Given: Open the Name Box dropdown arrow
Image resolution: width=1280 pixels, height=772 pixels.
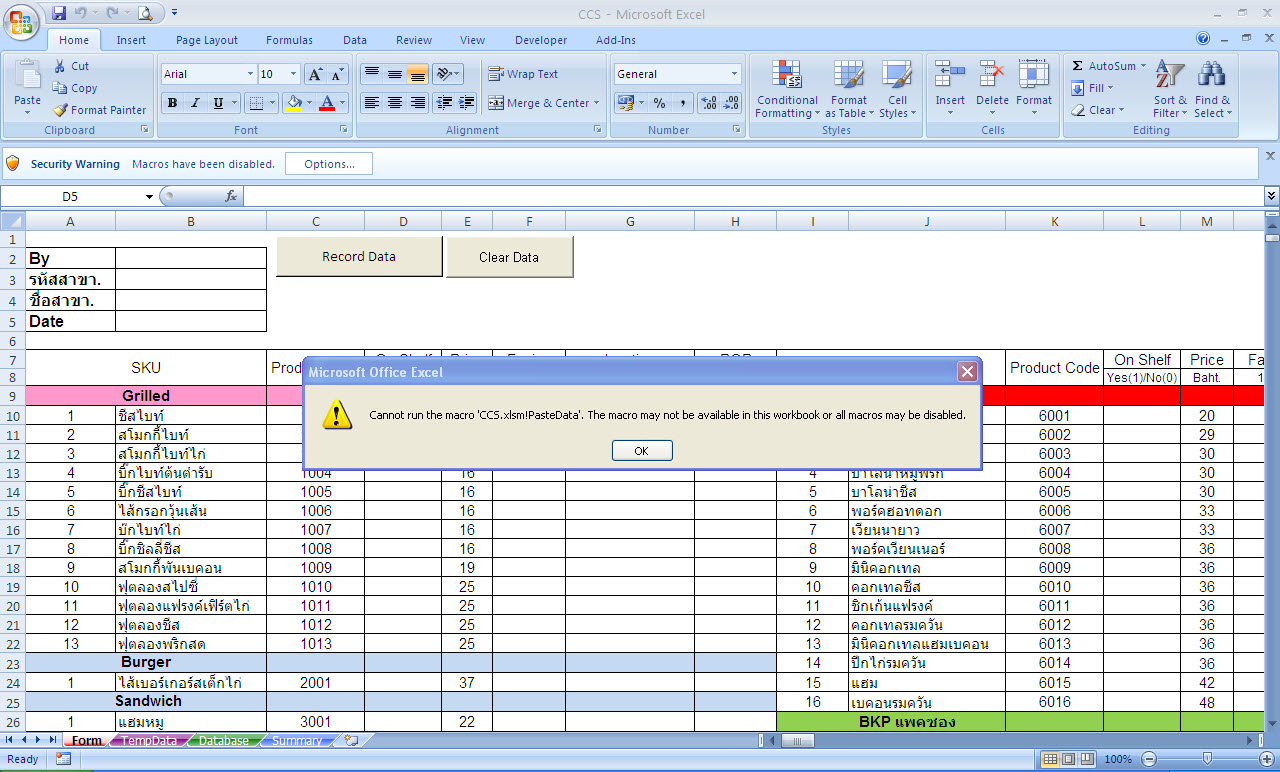Looking at the screenshot, I should click(149, 197).
